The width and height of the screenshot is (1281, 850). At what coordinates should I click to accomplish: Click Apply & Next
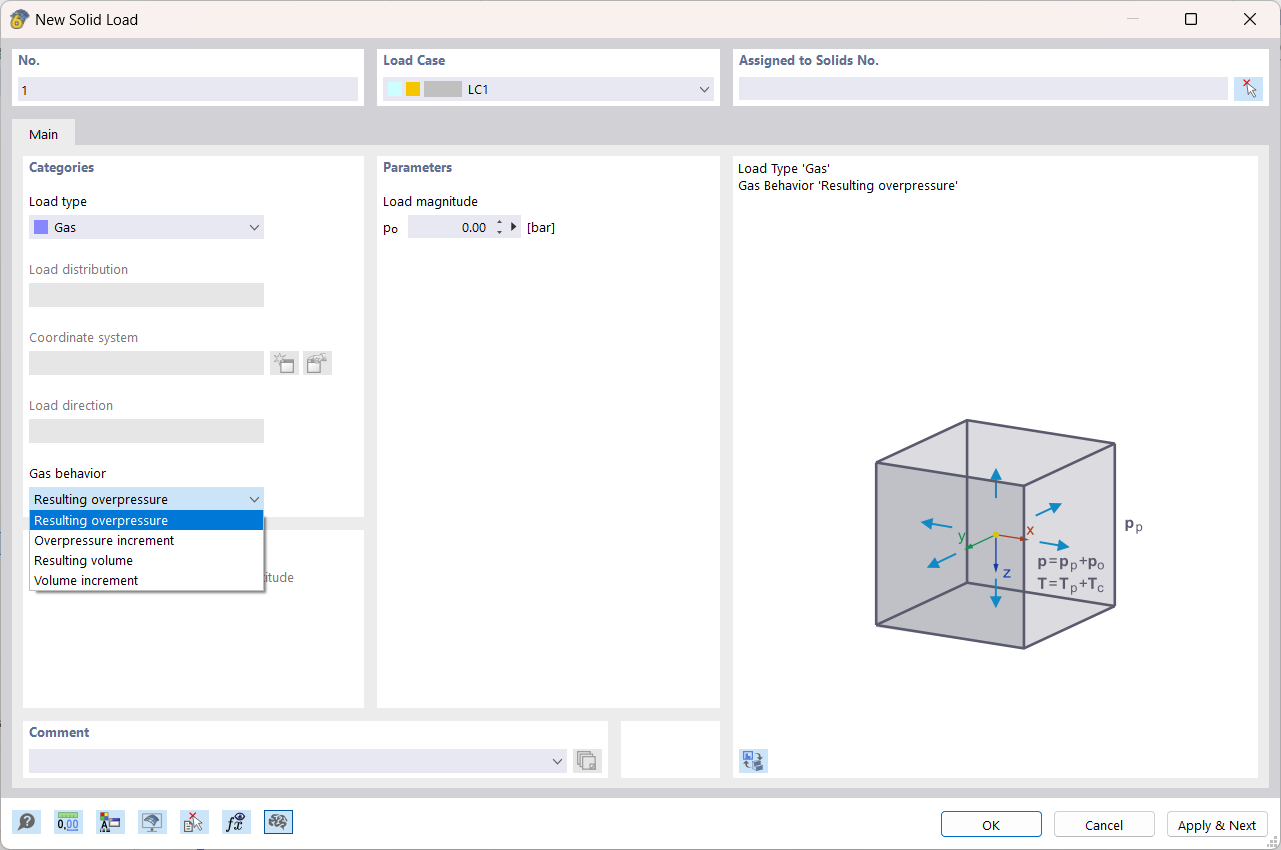point(1216,824)
